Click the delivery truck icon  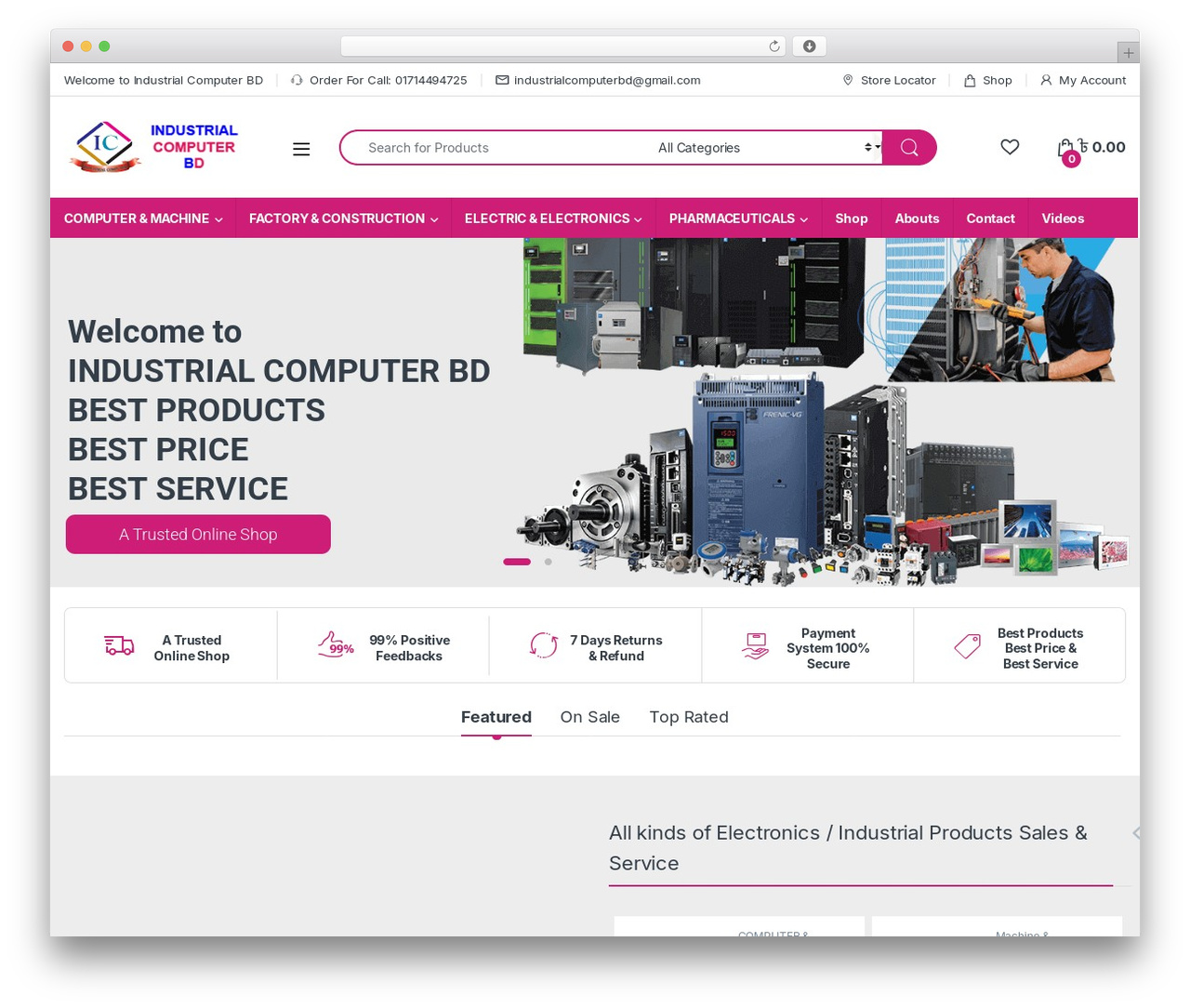[119, 645]
